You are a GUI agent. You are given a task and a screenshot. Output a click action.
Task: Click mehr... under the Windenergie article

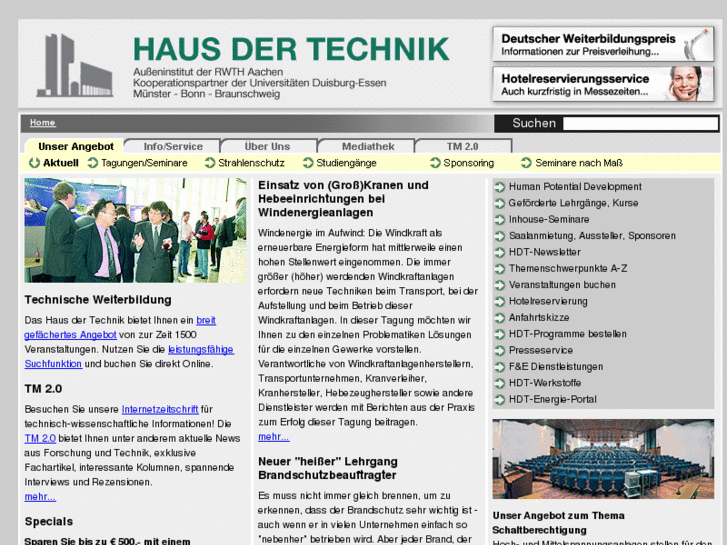pyautogui.click(x=274, y=437)
